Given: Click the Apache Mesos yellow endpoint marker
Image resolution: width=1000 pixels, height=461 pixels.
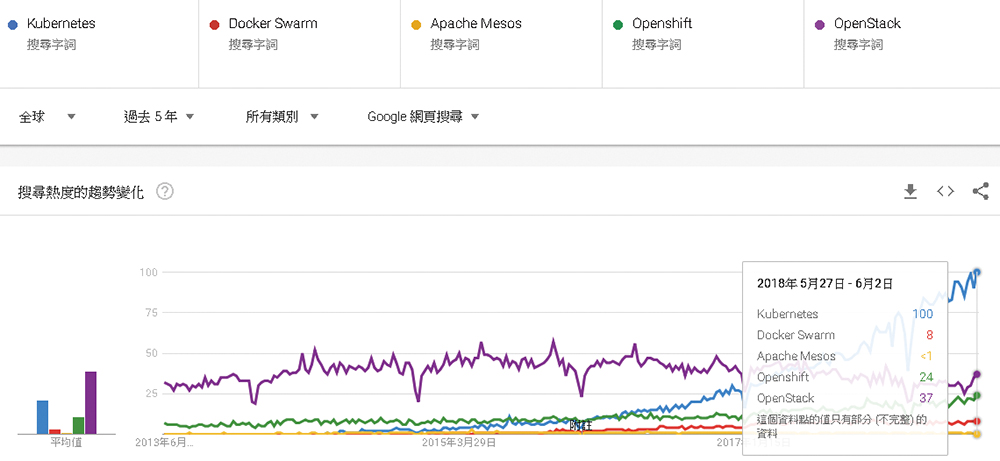Looking at the screenshot, I should click(977, 434).
